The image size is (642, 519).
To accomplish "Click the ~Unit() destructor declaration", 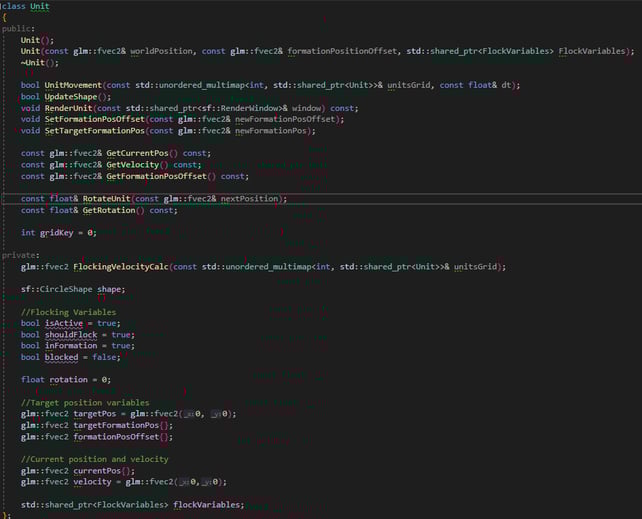I will pos(40,63).
